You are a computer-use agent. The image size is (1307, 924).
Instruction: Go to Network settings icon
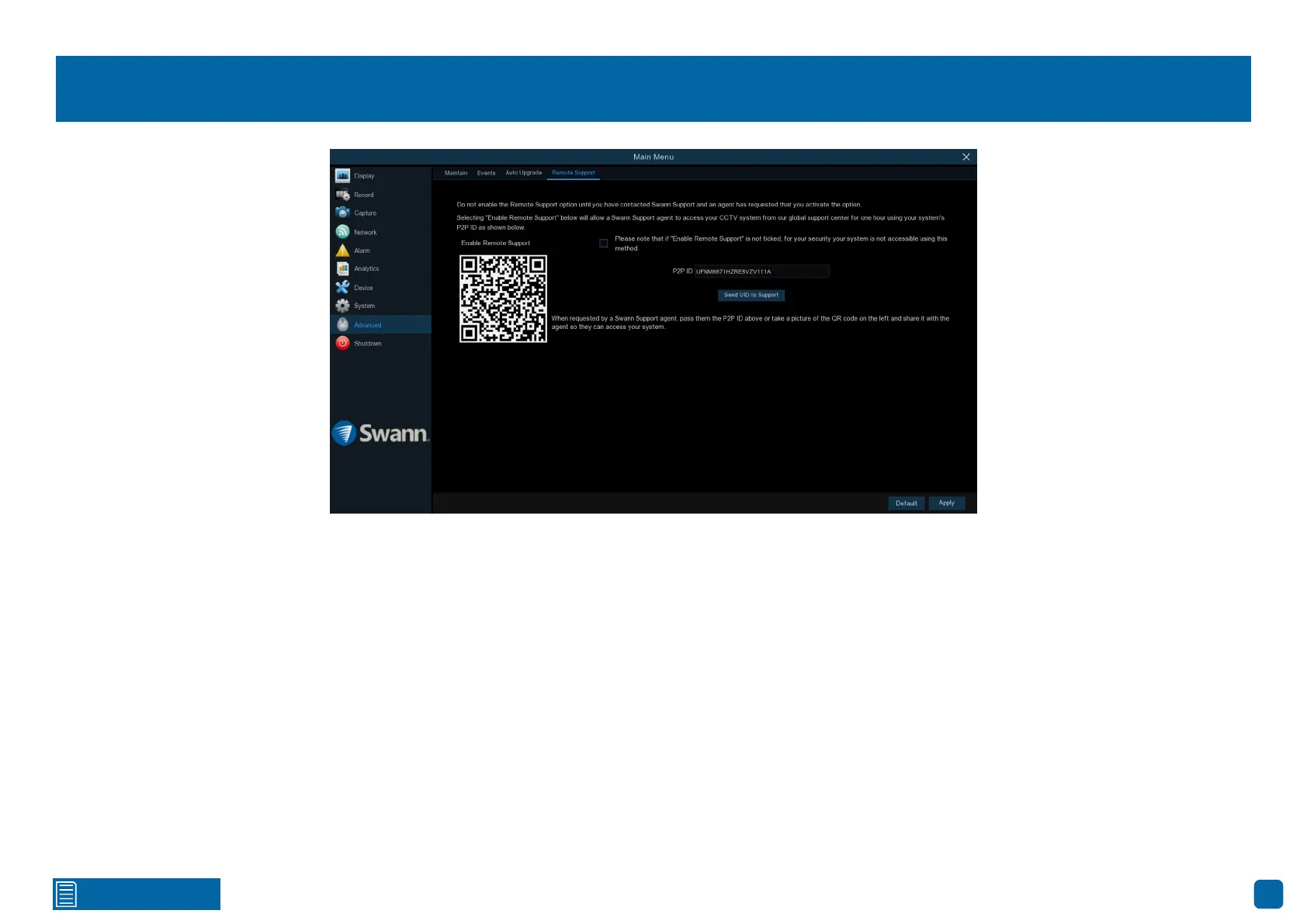(342, 232)
